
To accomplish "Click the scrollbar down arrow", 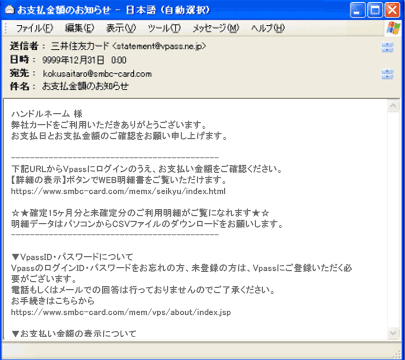I will 393,333.
